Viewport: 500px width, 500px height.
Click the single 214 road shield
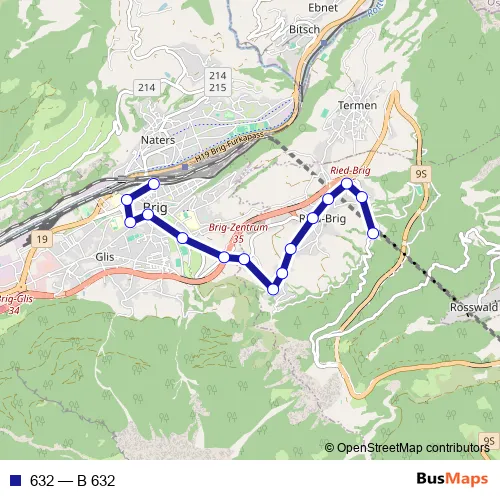click(x=147, y=88)
